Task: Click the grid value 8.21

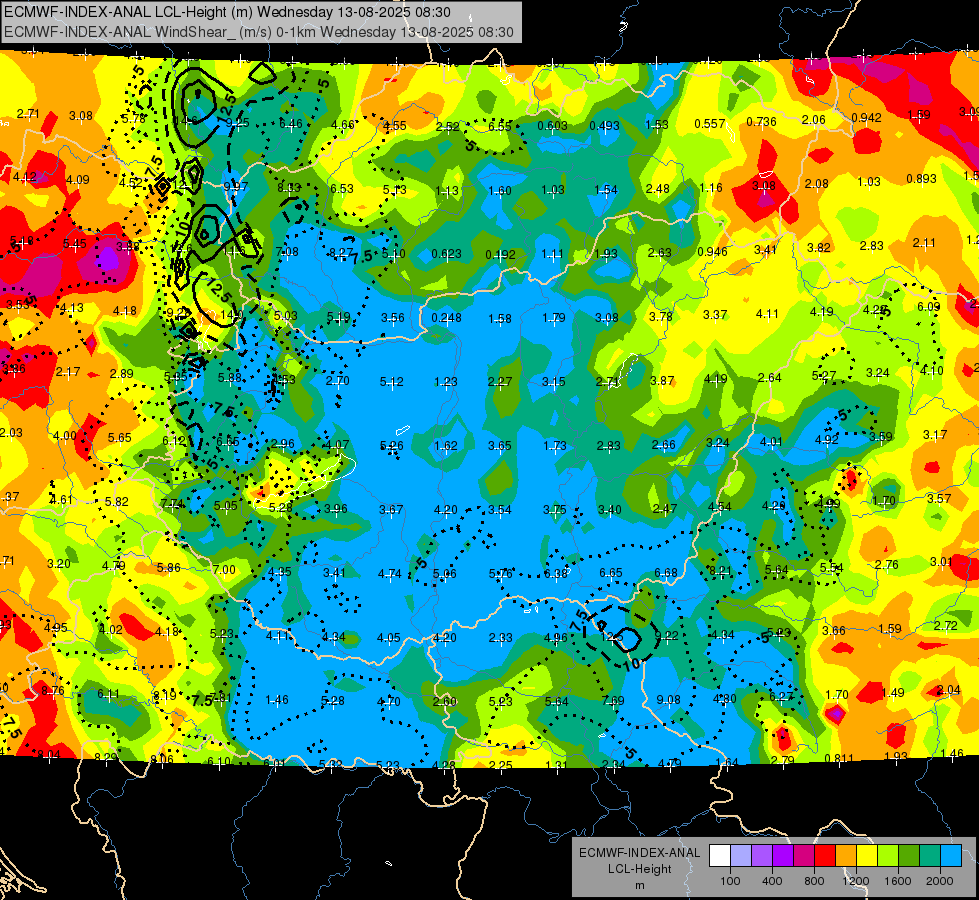Action: click(720, 571)
